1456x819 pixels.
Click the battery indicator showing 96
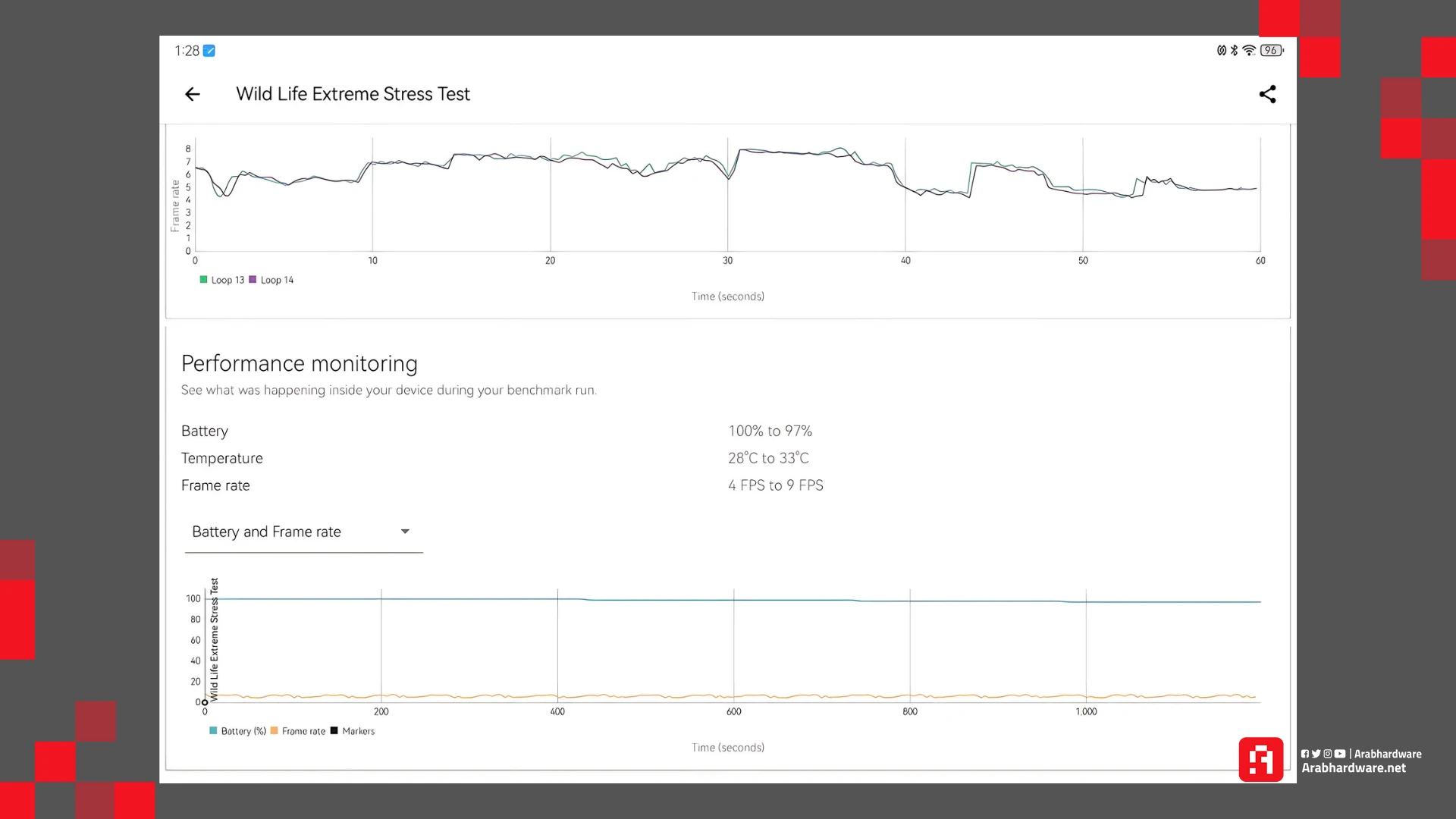[x=1272, y=51]
